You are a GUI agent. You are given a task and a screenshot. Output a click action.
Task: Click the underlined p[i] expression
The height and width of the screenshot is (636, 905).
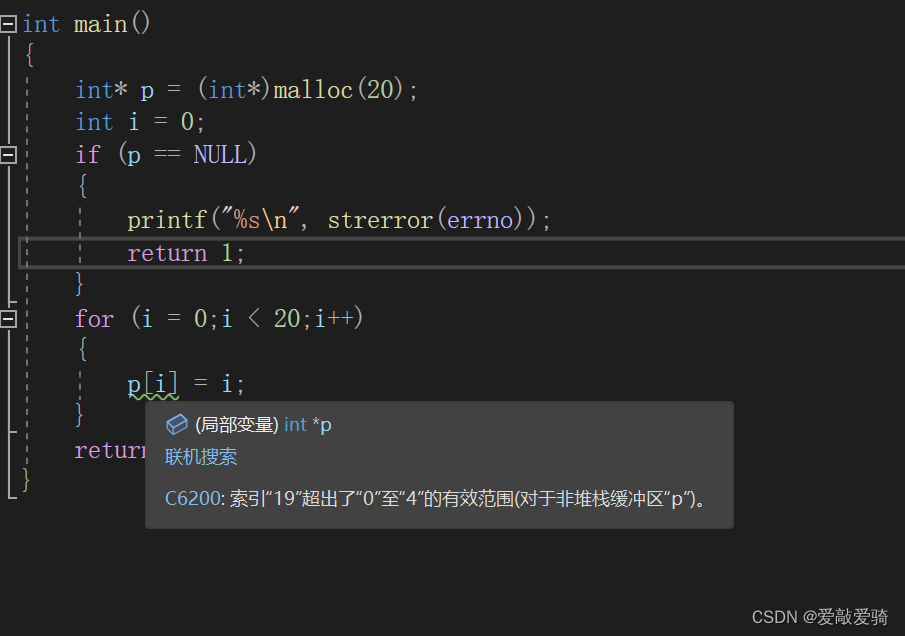pyautogui.click(x=151, y=383)
